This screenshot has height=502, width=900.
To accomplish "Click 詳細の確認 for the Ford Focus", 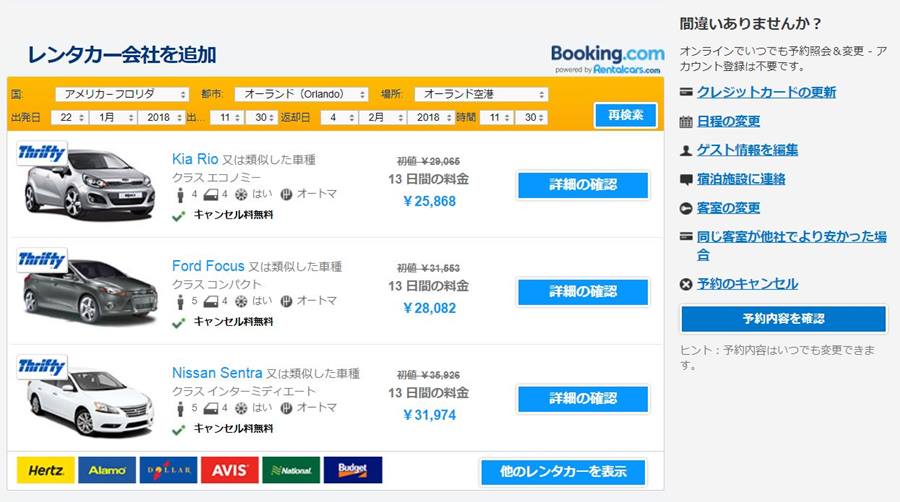I will pyautogui.click(x=583, y=292).
